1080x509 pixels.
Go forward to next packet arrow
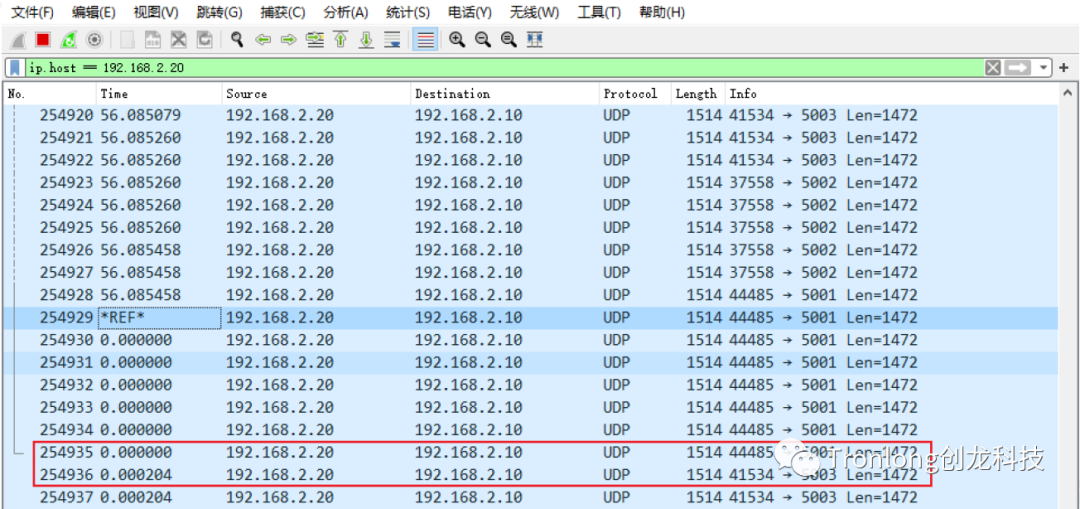point(289,40)
